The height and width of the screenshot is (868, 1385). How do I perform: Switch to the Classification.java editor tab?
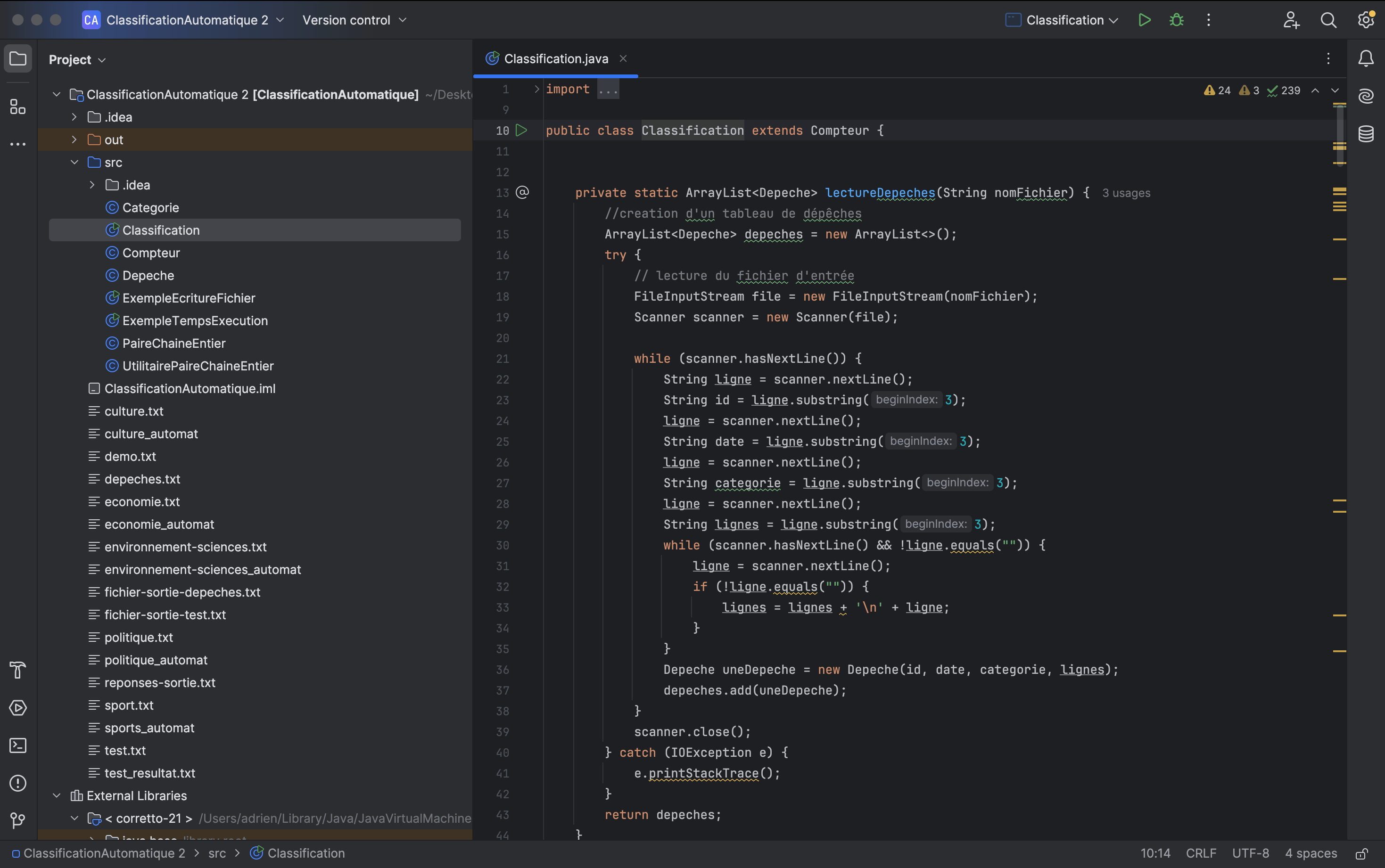point(555,58)
